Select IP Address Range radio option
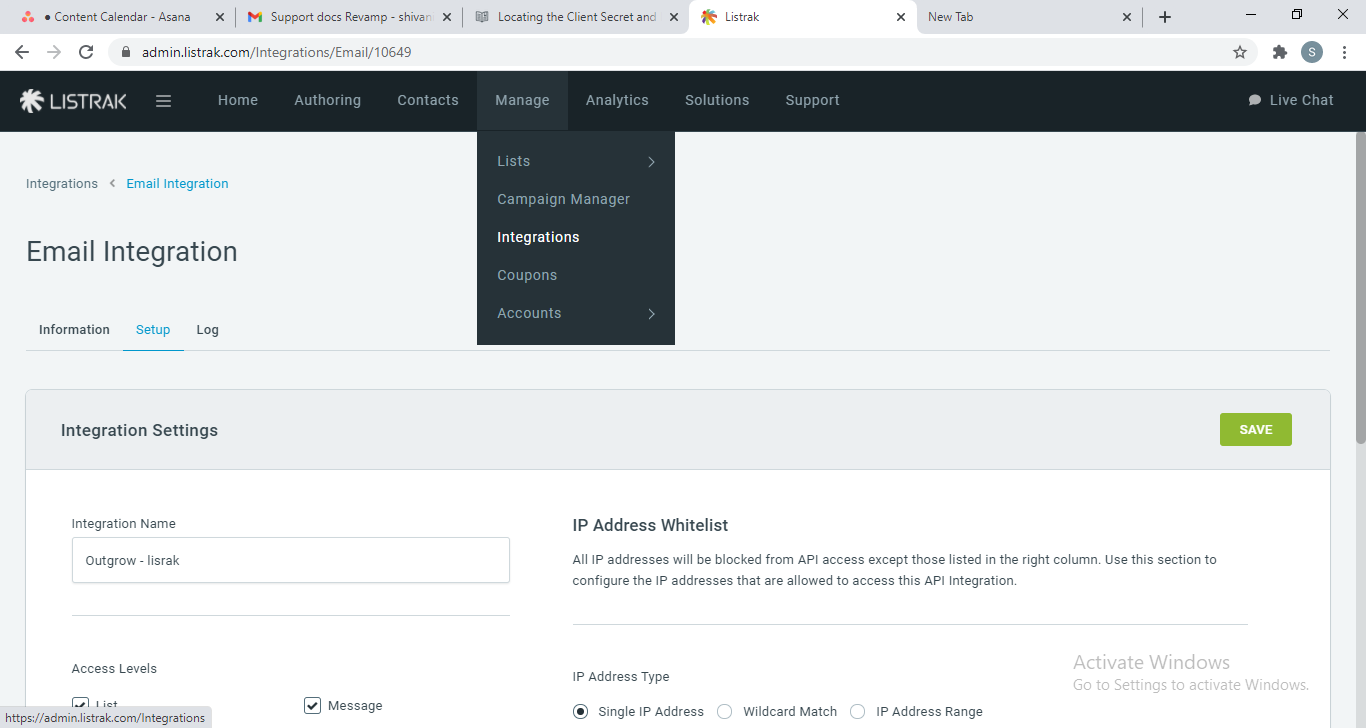The height and width of the screenshot is (728, 1366). (858, 712)
